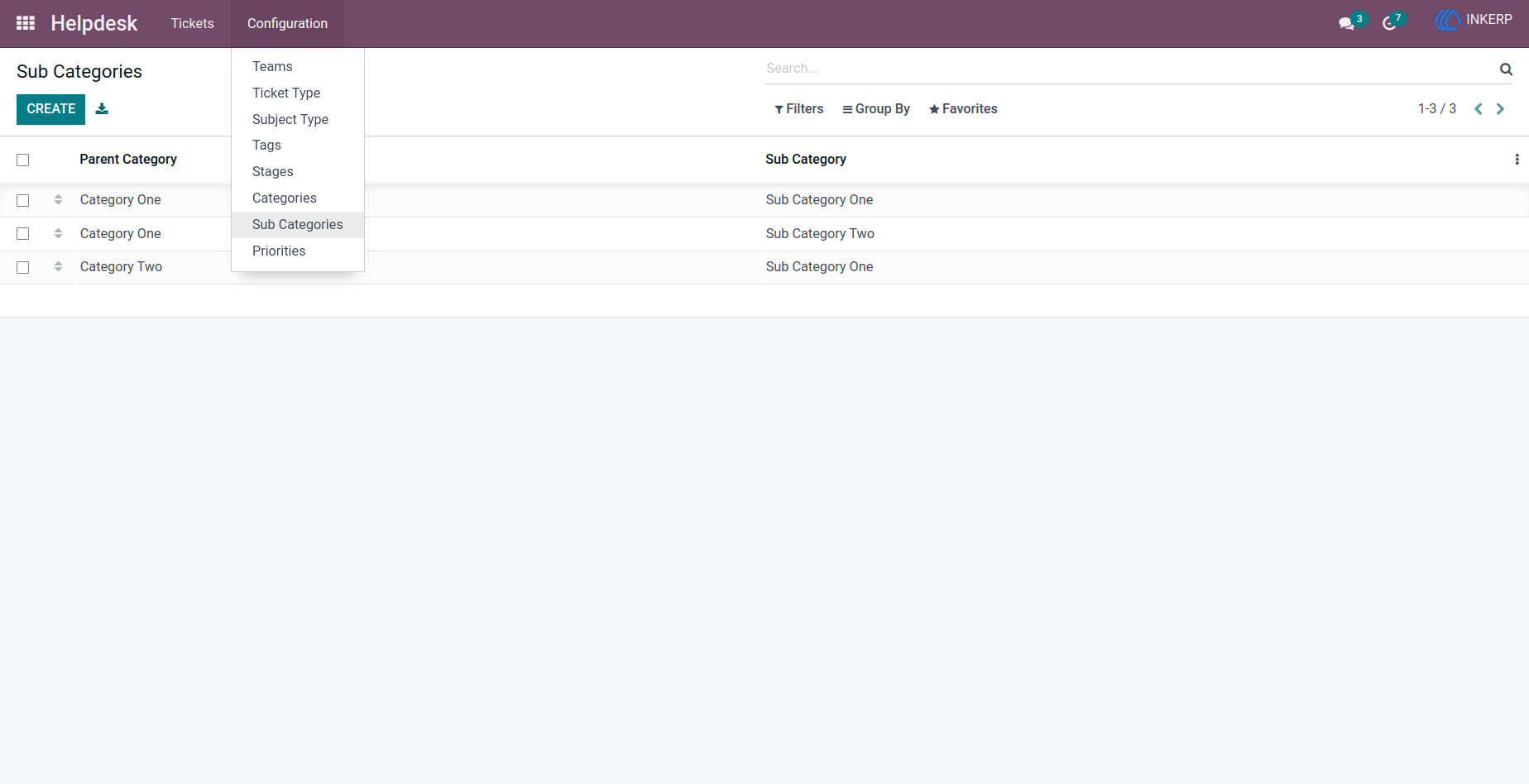Click drag handle of Category Two row
This screenshot has width=1529, height=784.
pyautogui.click(x=58, y=267)
